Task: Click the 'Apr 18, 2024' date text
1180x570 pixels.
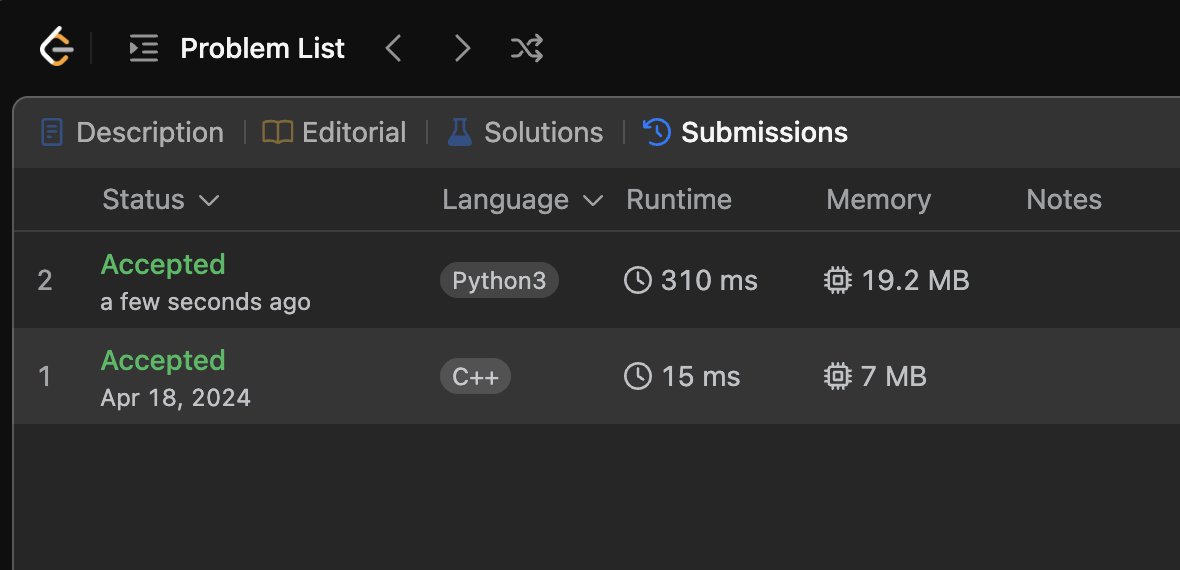Action: (x=175, y=398)
